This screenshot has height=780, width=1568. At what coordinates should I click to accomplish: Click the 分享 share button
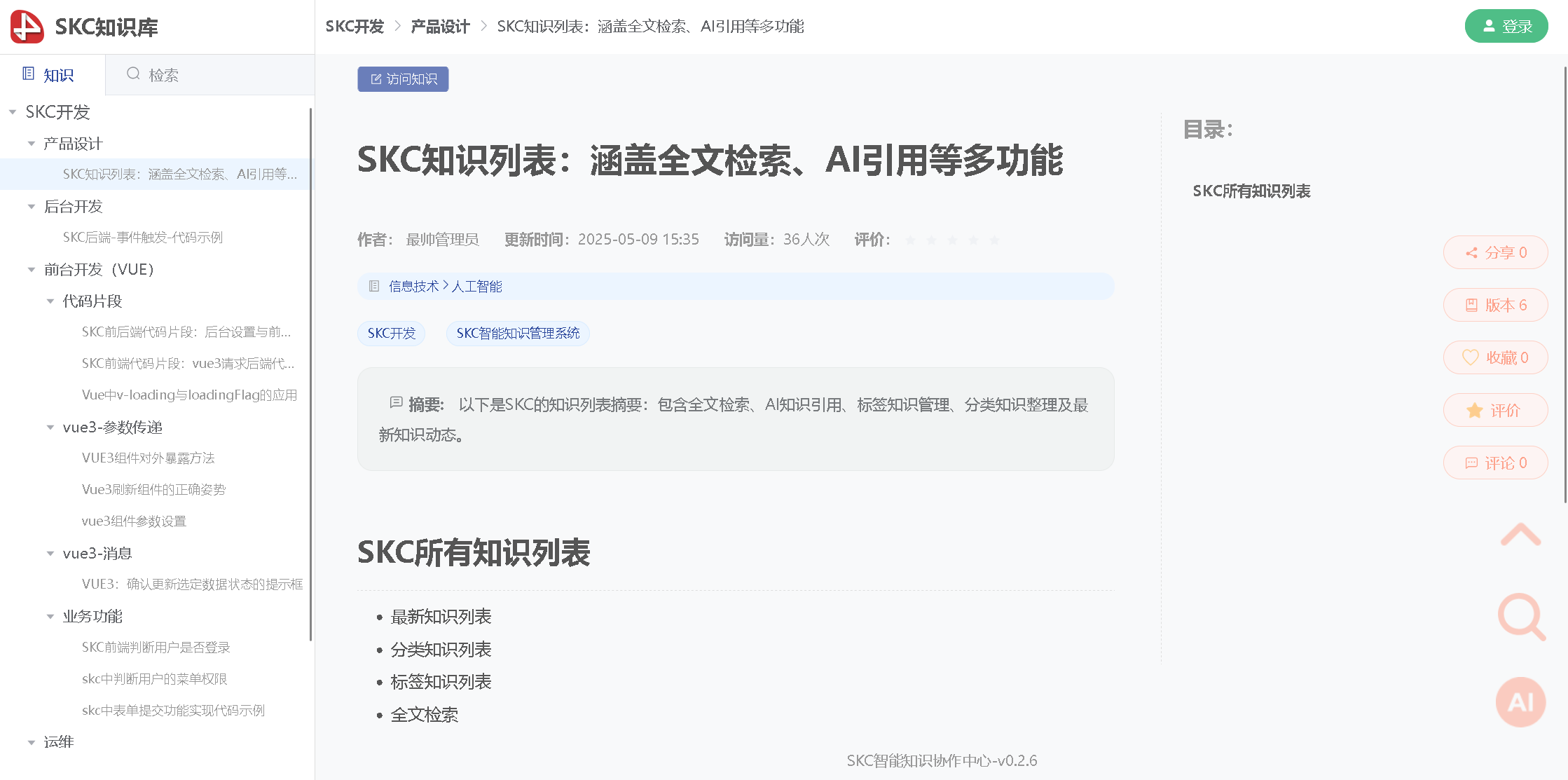tap(1495, 252)
